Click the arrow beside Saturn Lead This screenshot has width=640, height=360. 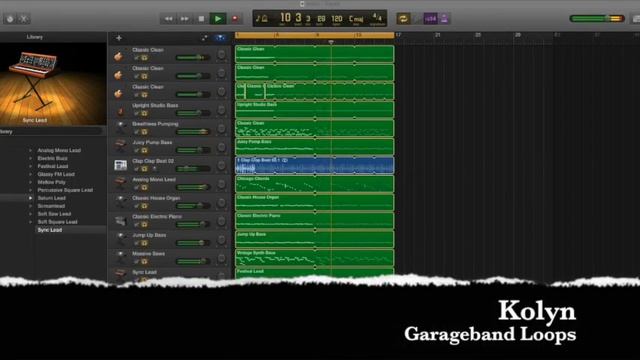30,198
